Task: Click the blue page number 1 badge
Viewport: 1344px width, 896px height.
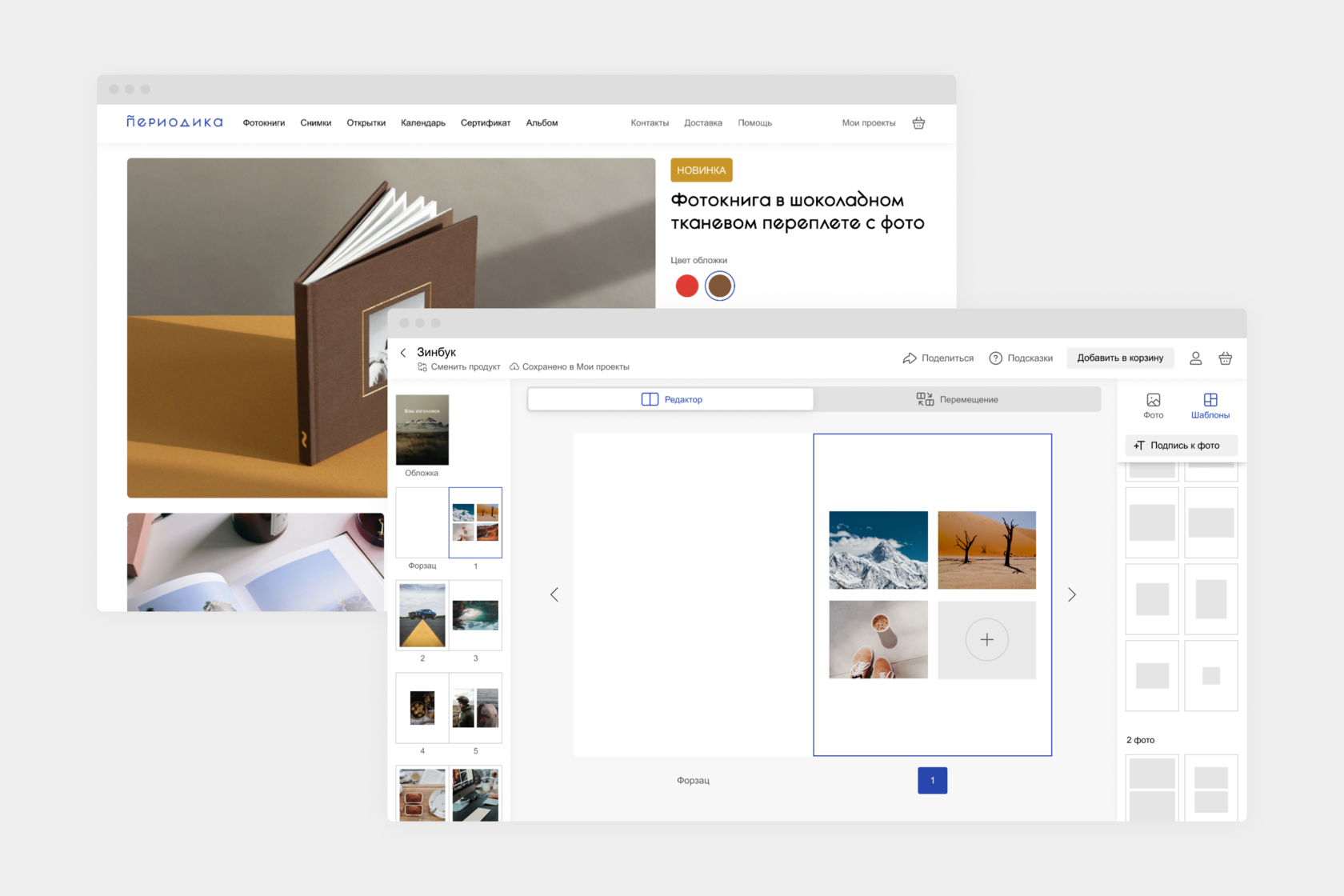Action: point(933,781)
